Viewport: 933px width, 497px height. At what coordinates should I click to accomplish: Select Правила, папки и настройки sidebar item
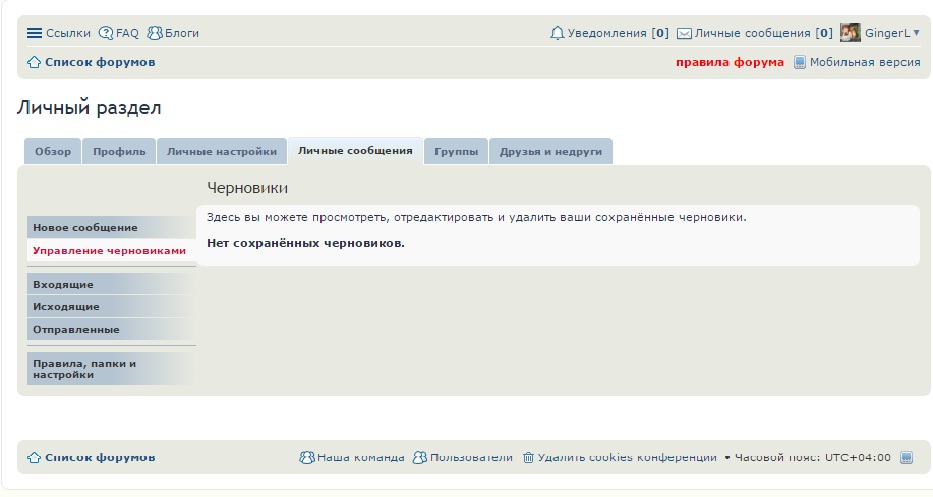85,369
